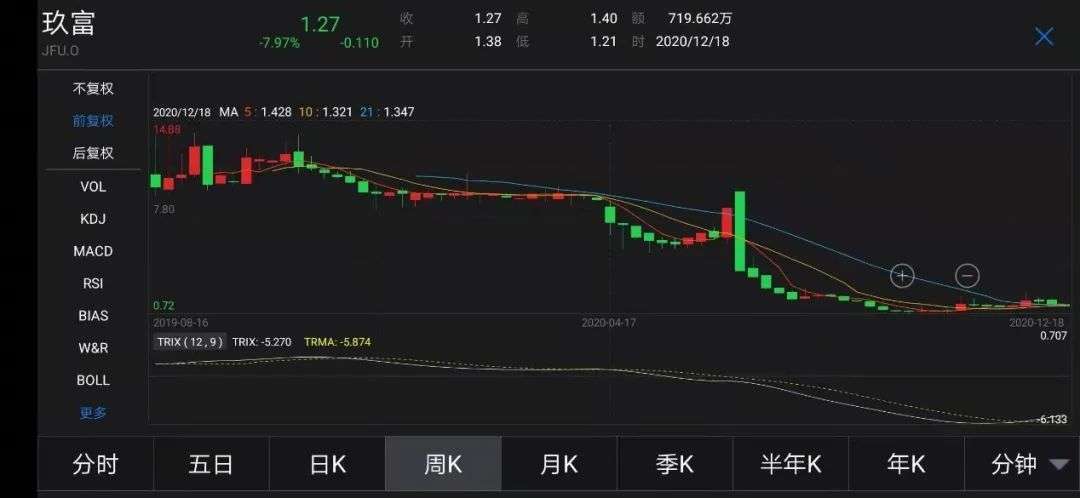The image size is (1080, 498).
Task: Zoom out chart with minus icon
Action: (967, 276)
